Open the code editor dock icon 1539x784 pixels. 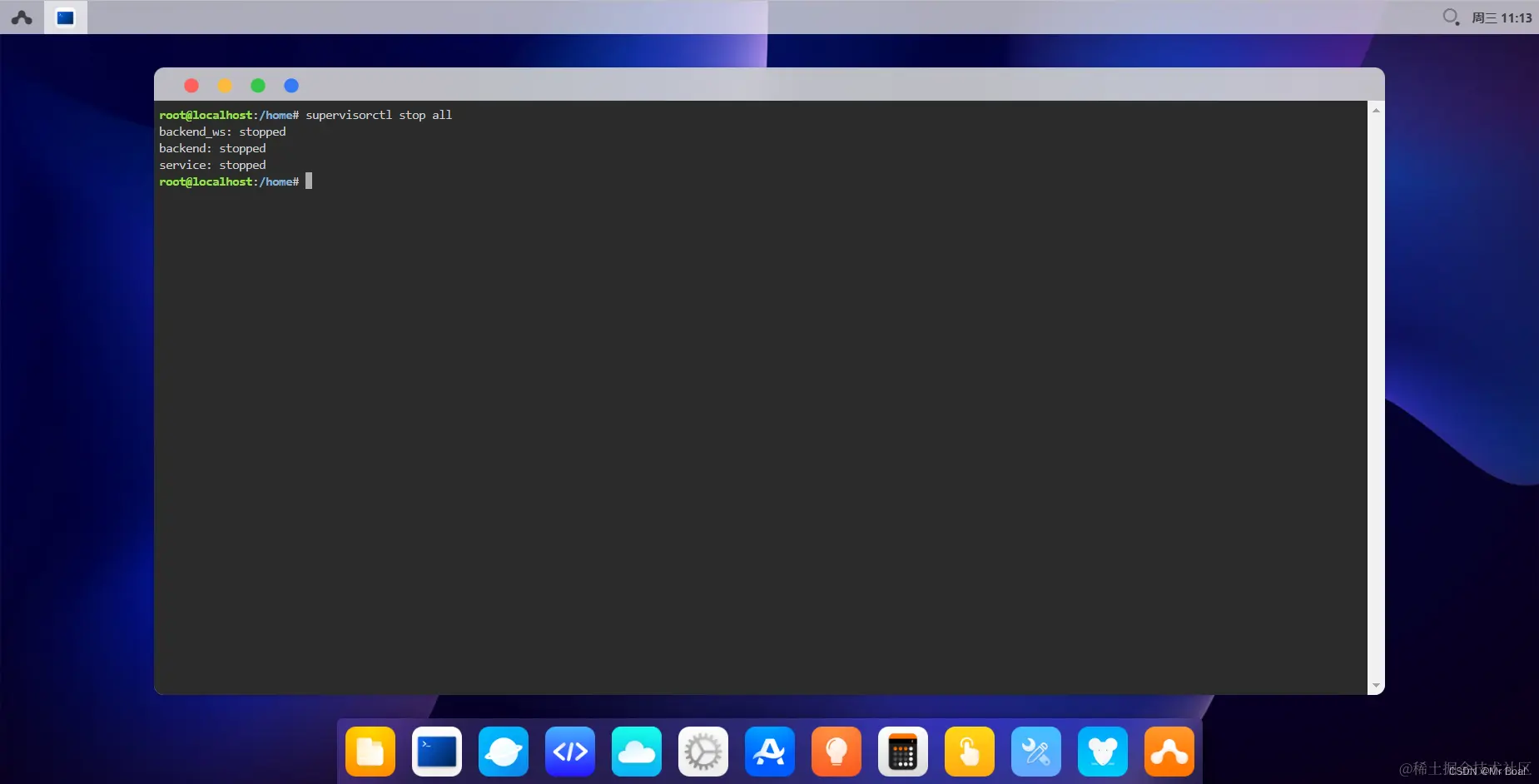click(x=570, y=752)
